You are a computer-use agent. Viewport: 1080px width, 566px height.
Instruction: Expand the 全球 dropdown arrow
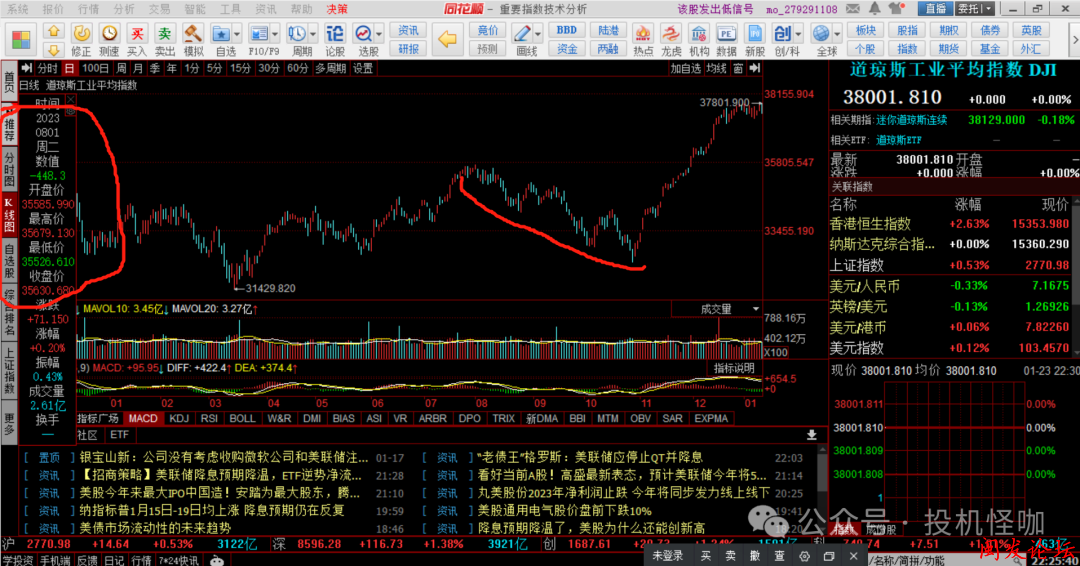pos(837,34)
